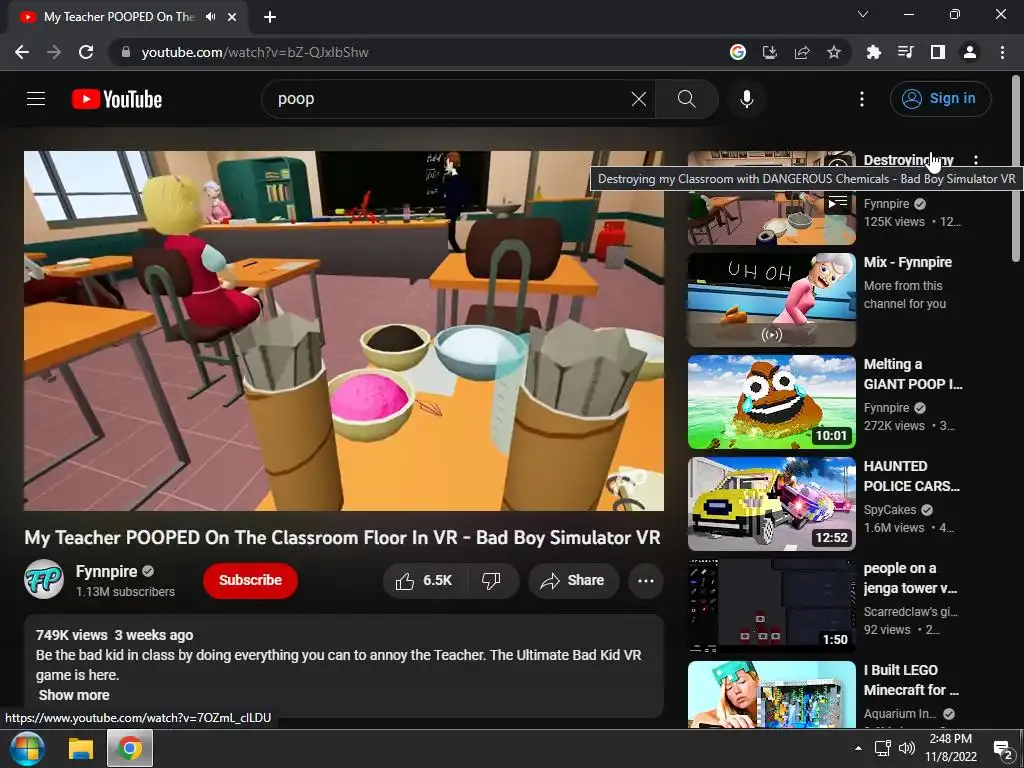Click the Mix Fynnpire UH OH thumbnail
1024x768 pixels.
click(x=771, y=300)
